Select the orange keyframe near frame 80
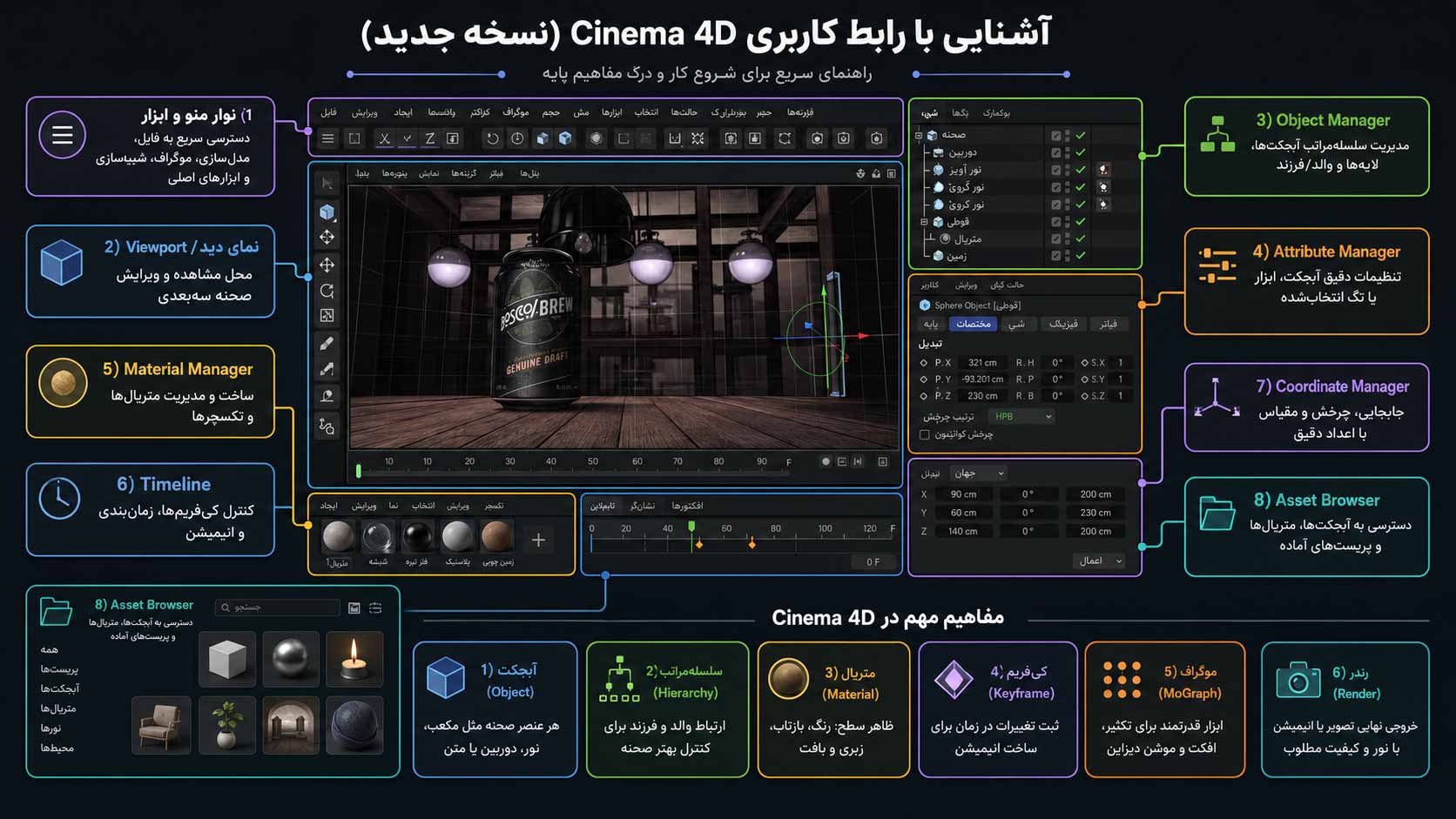 (752, 544)
